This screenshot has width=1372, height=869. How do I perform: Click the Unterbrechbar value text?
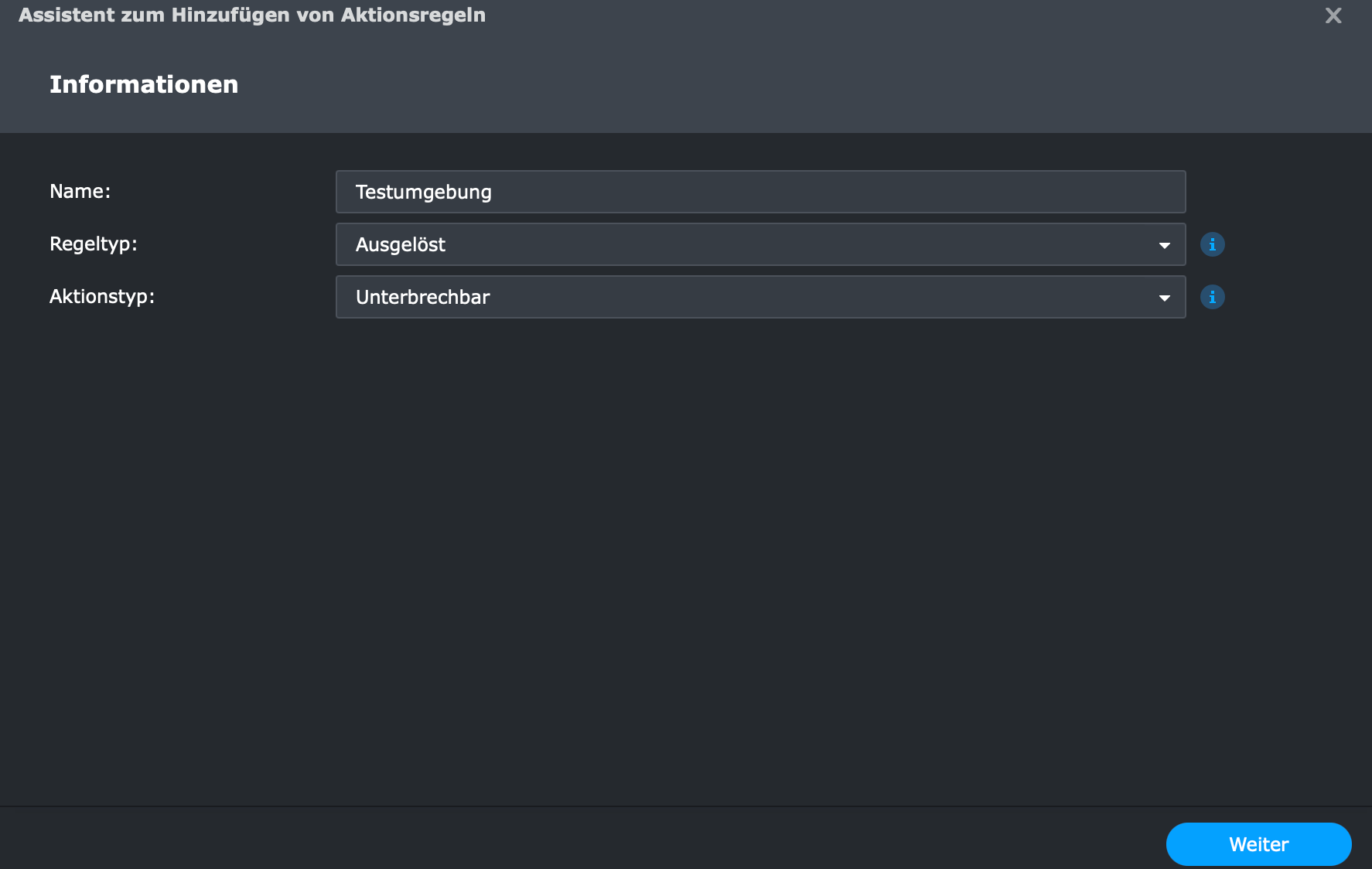pos(422,297)
